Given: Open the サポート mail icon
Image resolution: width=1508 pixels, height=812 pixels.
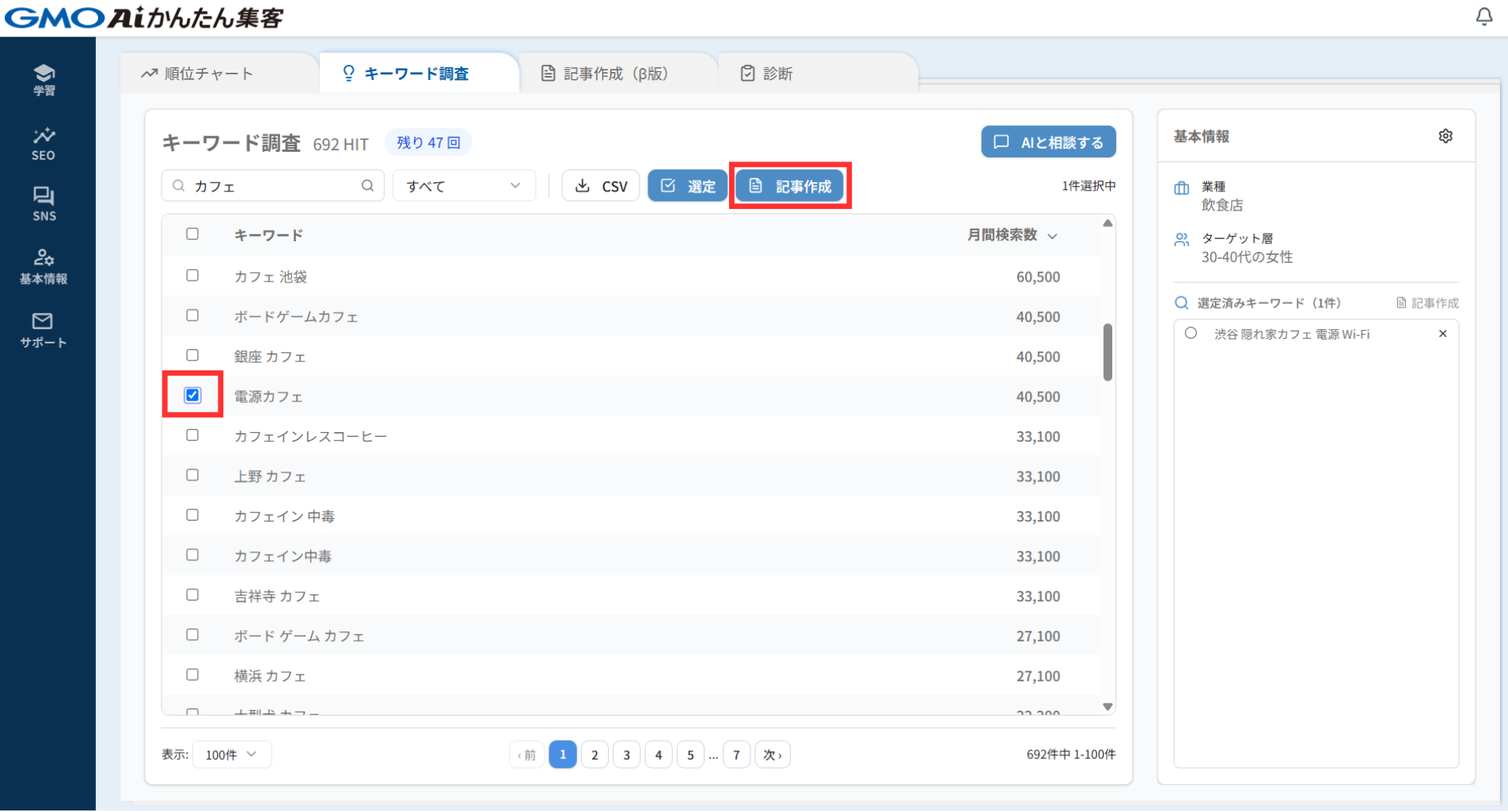Looking at the screenshot, I should click(x=44, y=329).
